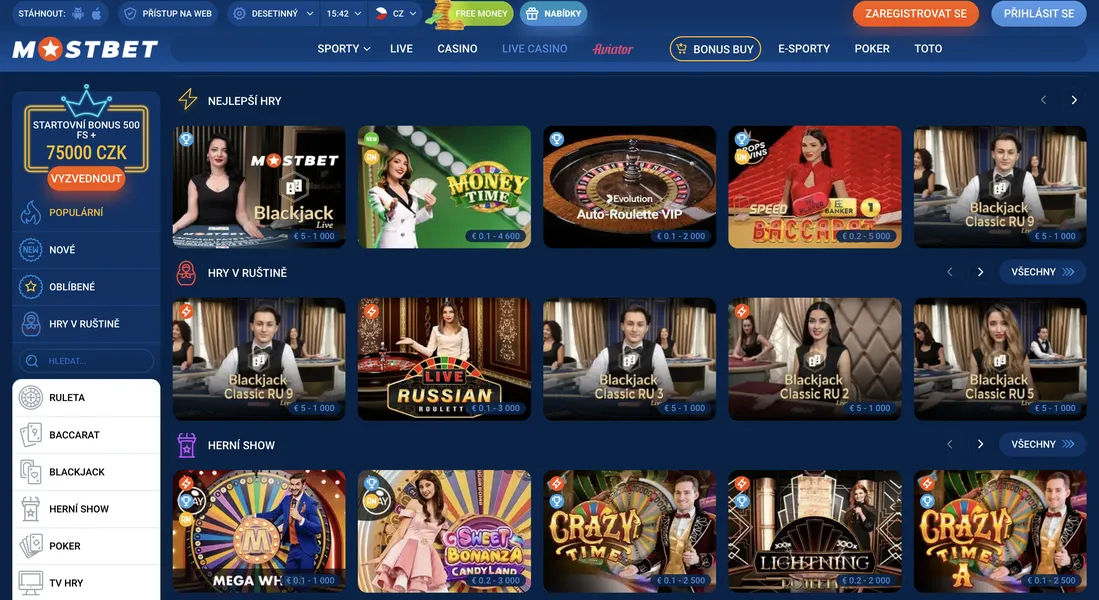The image size is (1099, 600).
Task: Open Oblíbené star icon
Action: click(30, 287)
